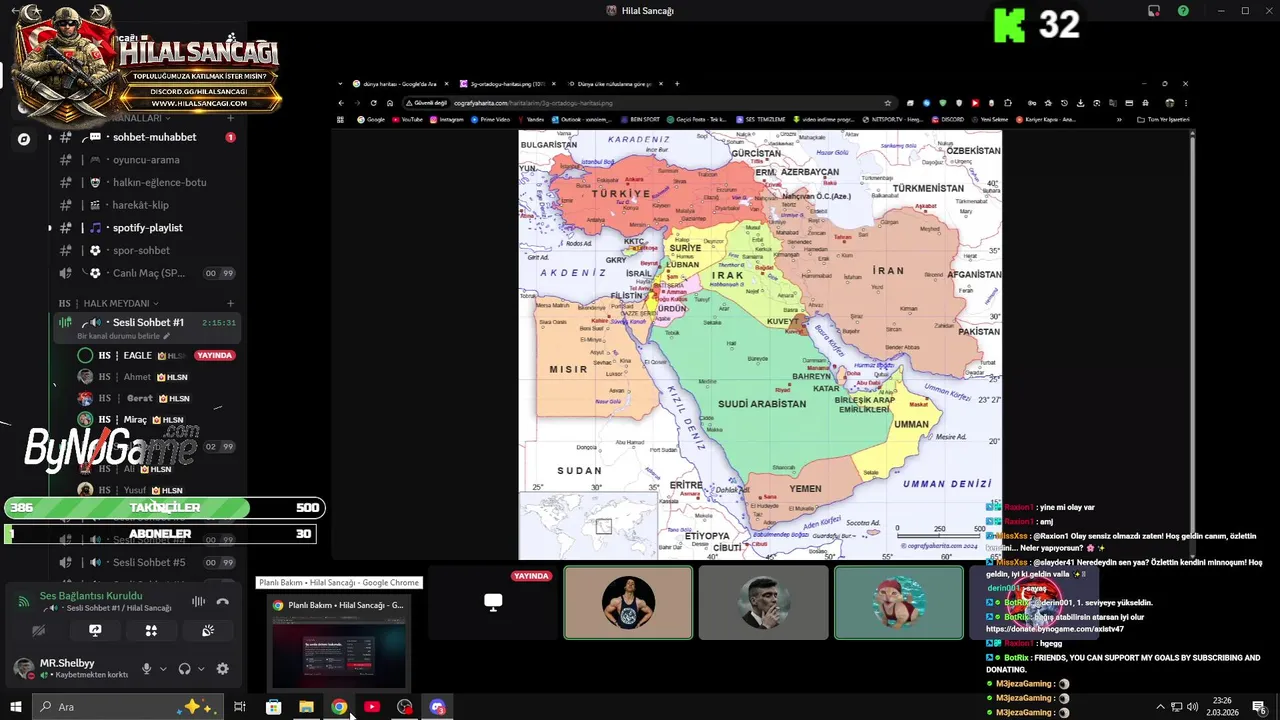Open headphone output options chevron
1280x720 pixels.
[x=201, y=669]
